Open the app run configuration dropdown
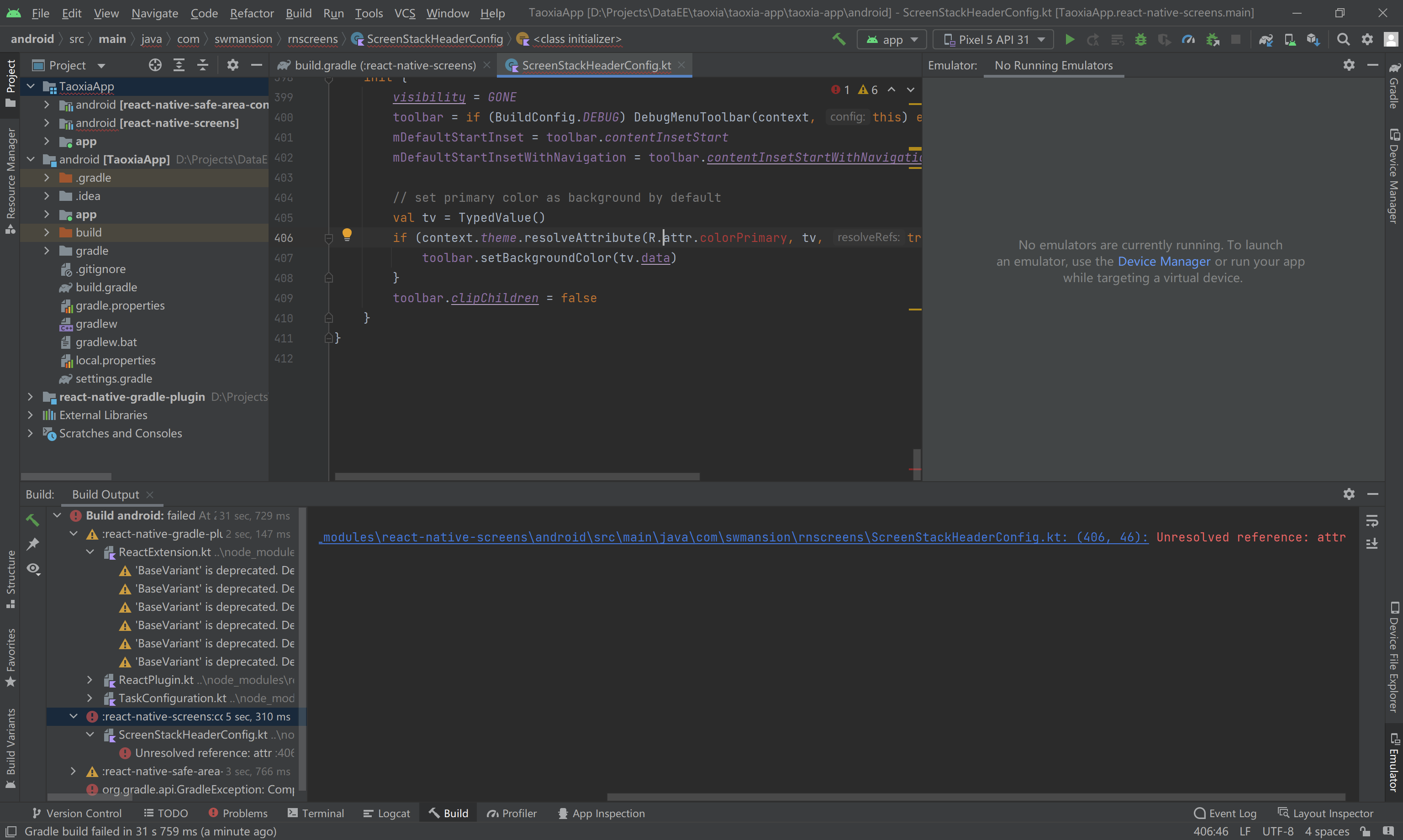This screenshot has width=1403, height=840. click(892, 39)
